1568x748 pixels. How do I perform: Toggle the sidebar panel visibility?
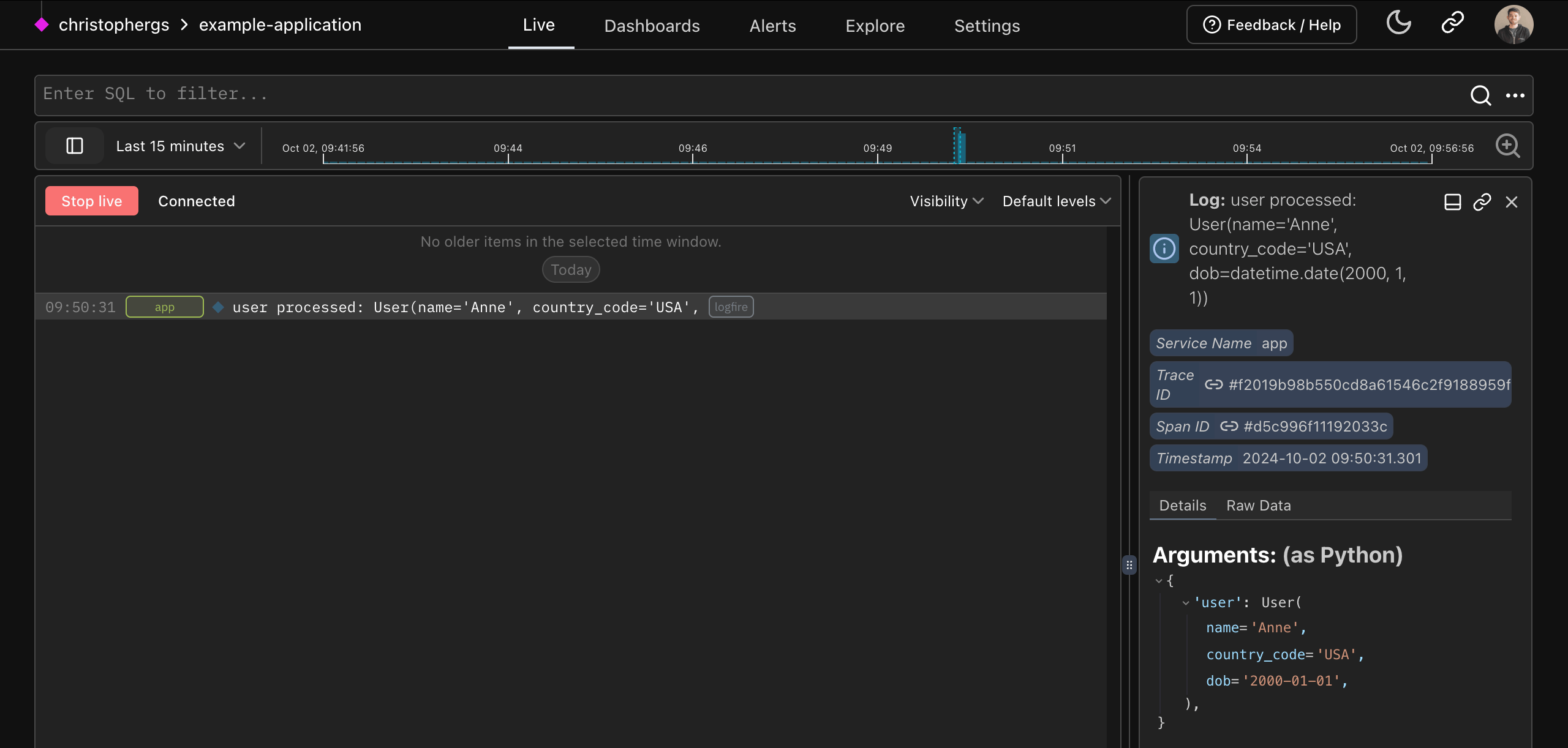click(74, 146)
